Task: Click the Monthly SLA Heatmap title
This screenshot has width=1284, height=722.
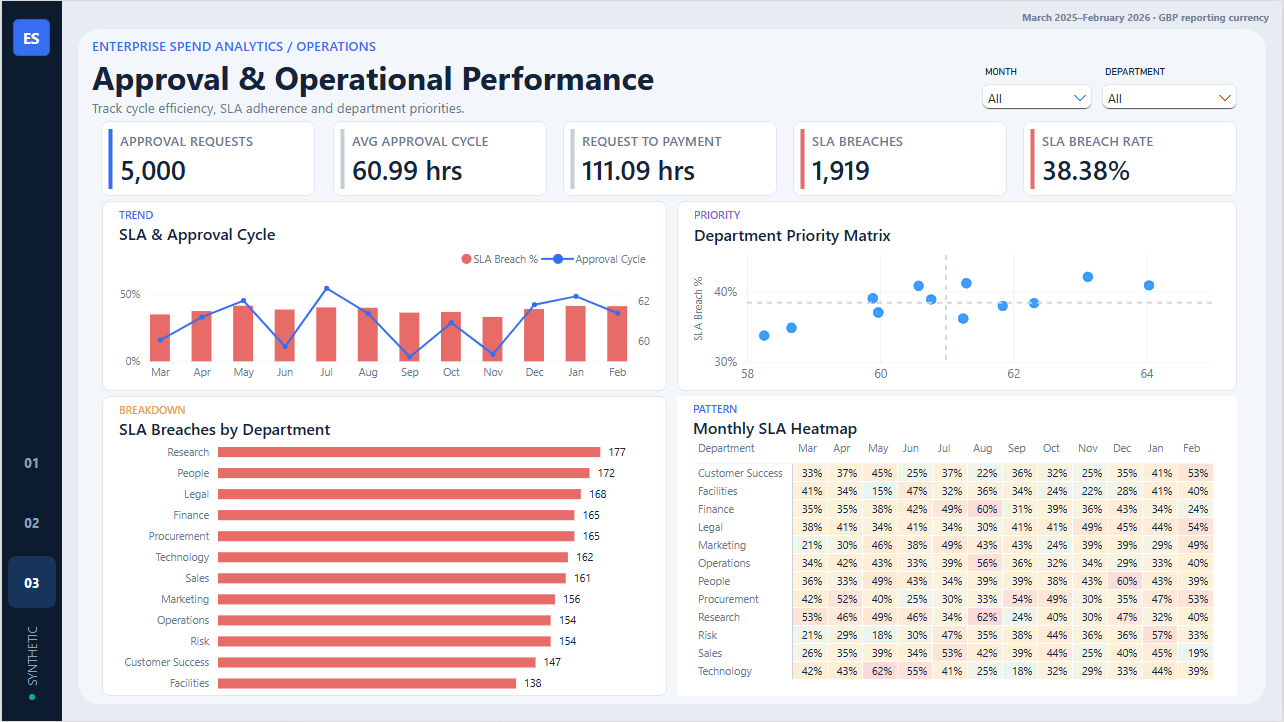Action: [775, 428]
